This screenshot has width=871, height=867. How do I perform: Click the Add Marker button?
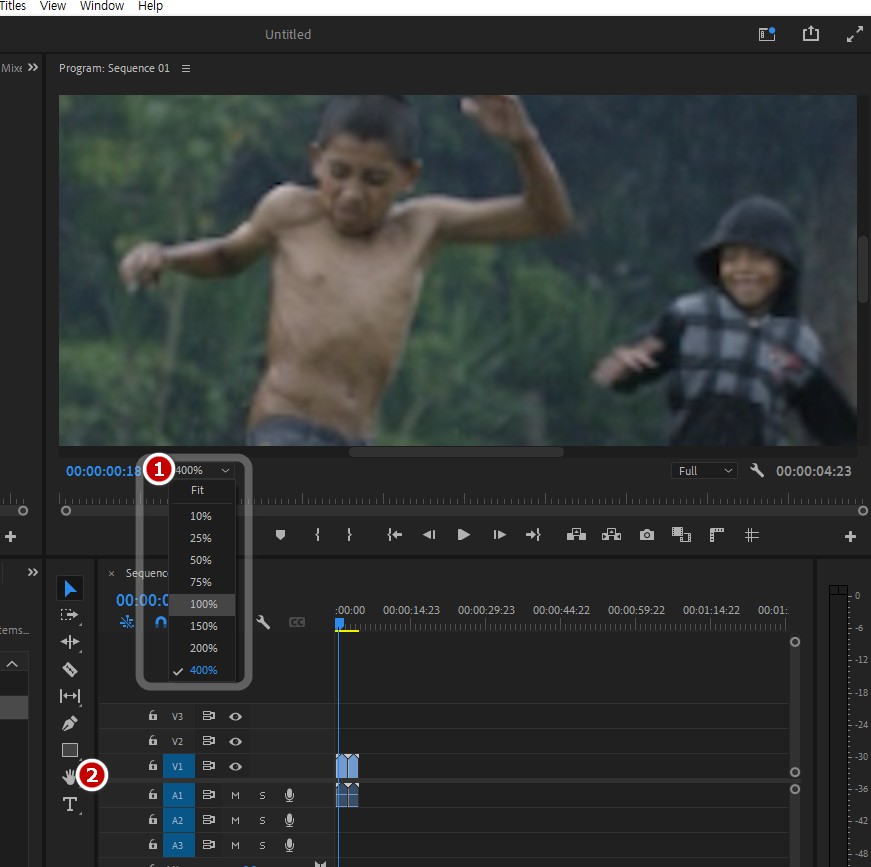click(280, 535)
